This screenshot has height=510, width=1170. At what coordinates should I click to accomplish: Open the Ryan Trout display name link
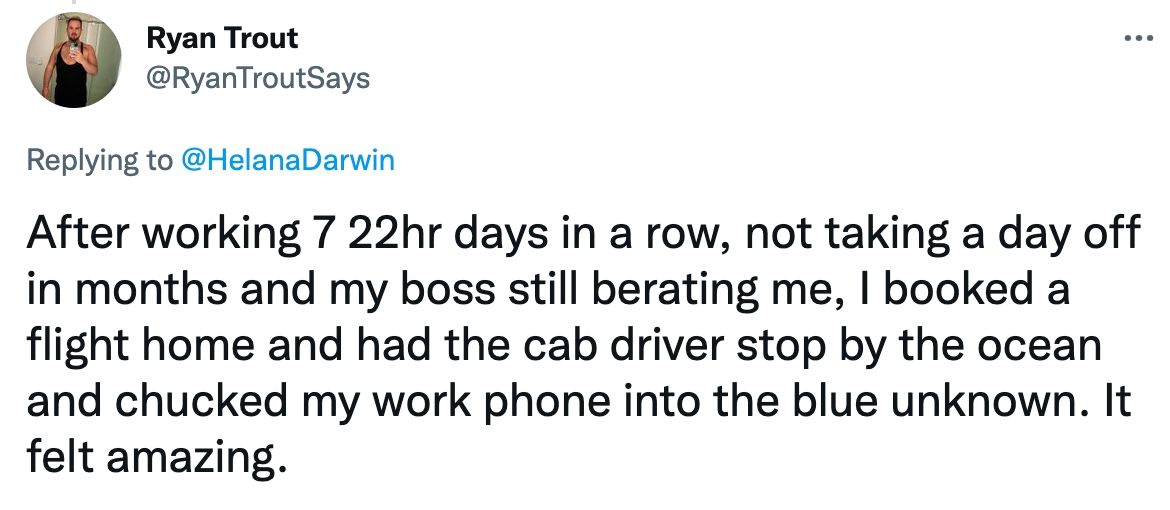pyautogui.click(x=222, y=39)
